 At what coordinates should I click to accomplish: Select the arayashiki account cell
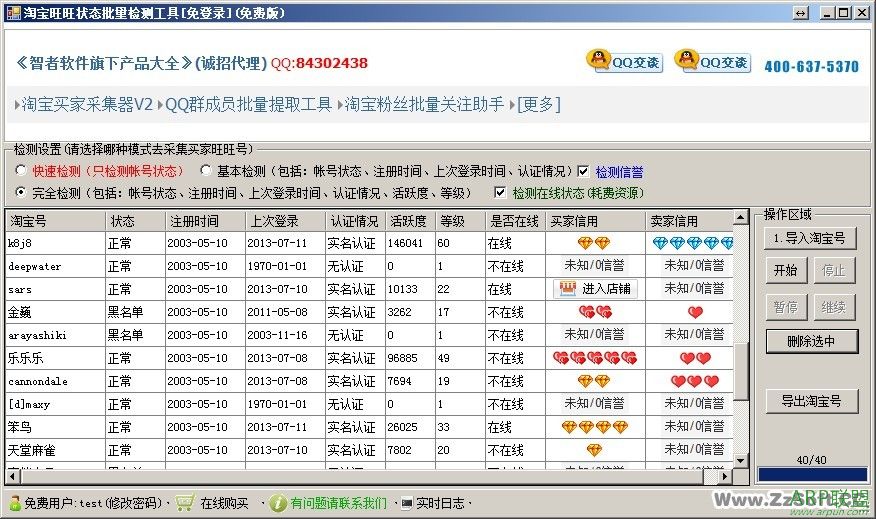[55, 335]
